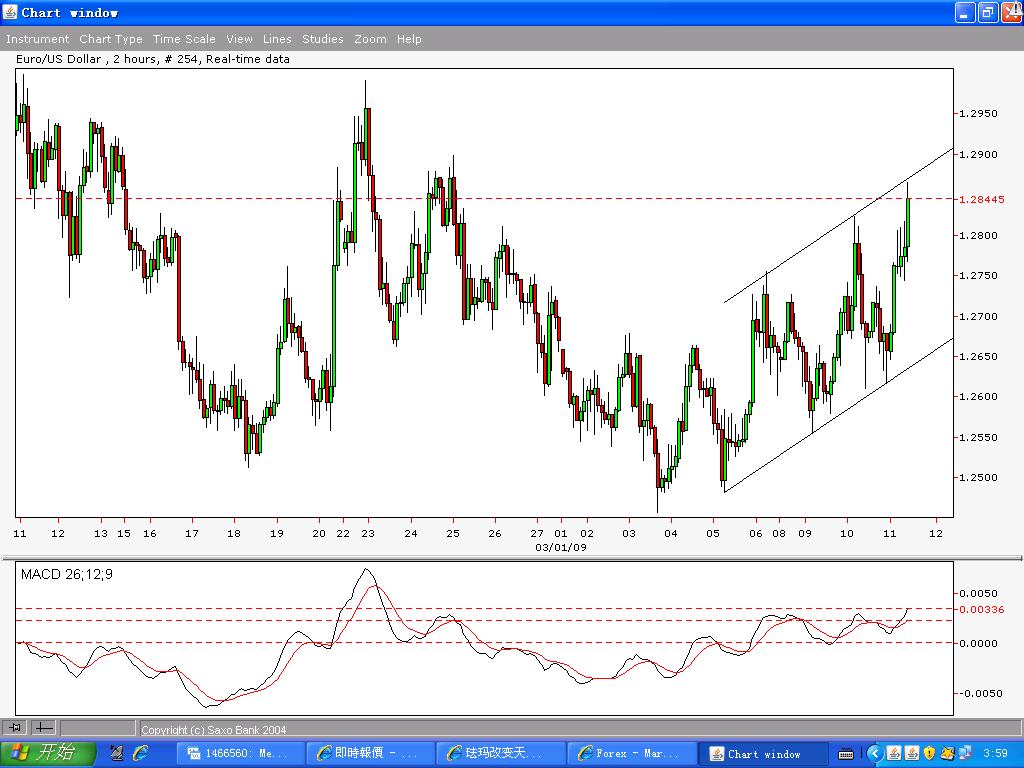Click the 1.2900 price axis label
Screen dimensions: 1024x768
(978, 155)
